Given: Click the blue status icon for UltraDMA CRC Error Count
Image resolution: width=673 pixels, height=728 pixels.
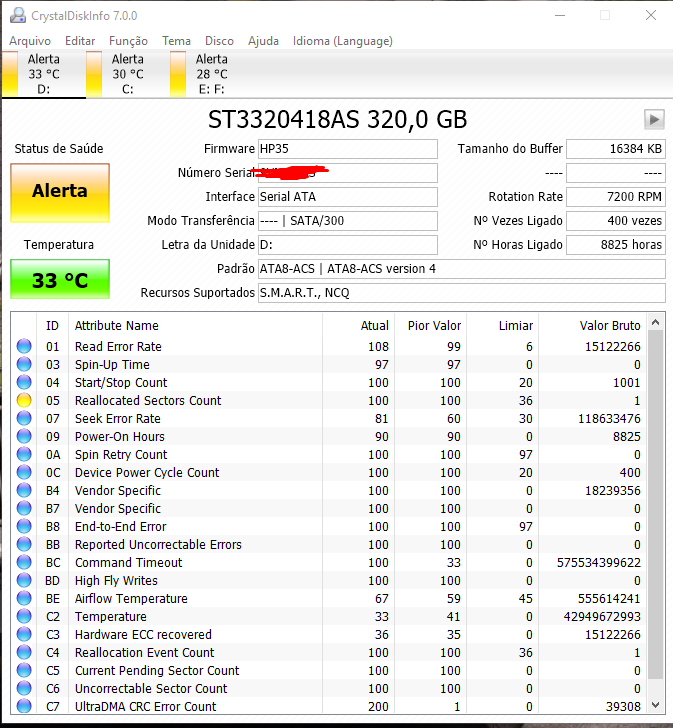Looking at the screenshot, I should click(x=24, y=706).
